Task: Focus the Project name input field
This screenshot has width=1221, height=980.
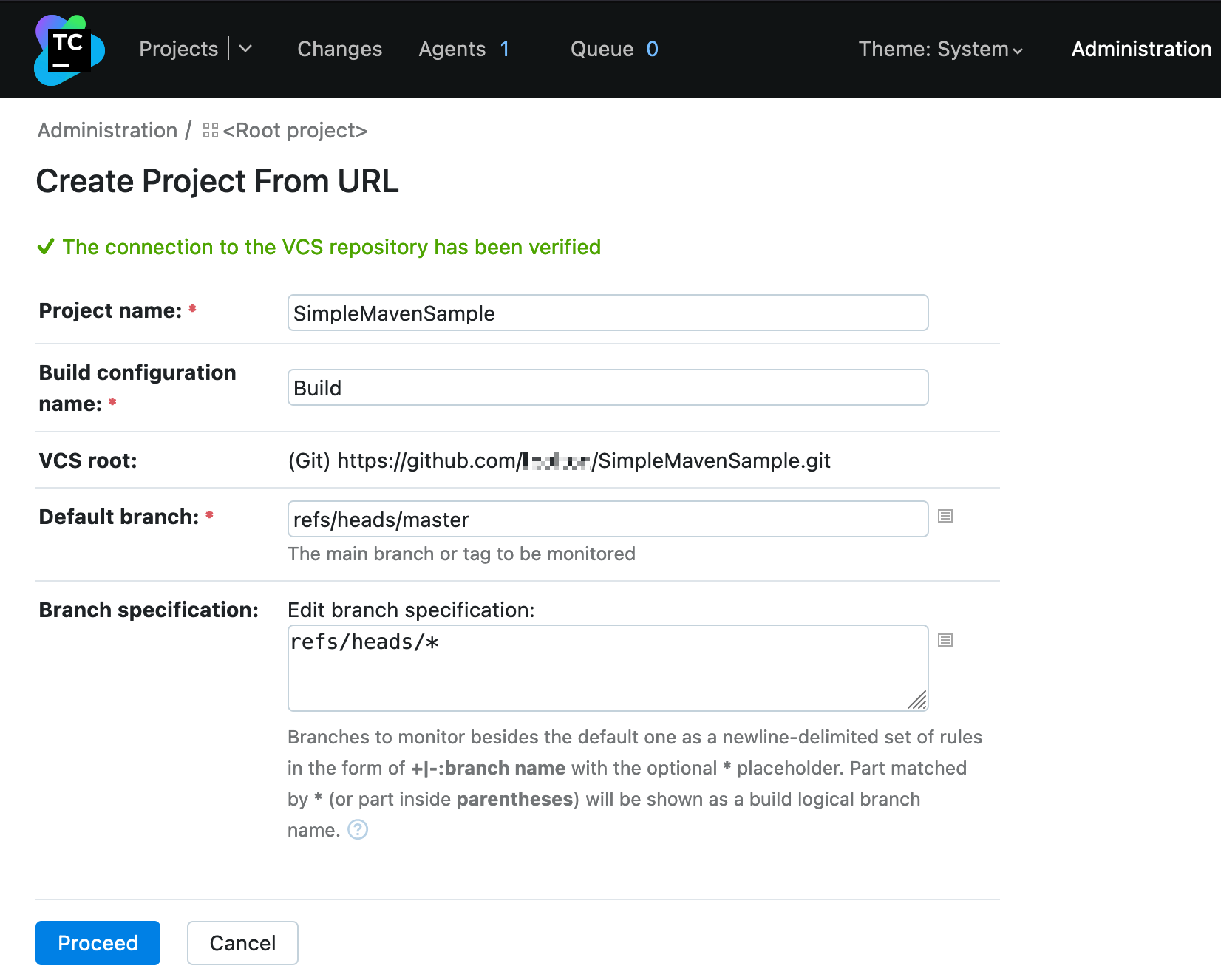Action: pyautogui.click(x=608, y=313)
